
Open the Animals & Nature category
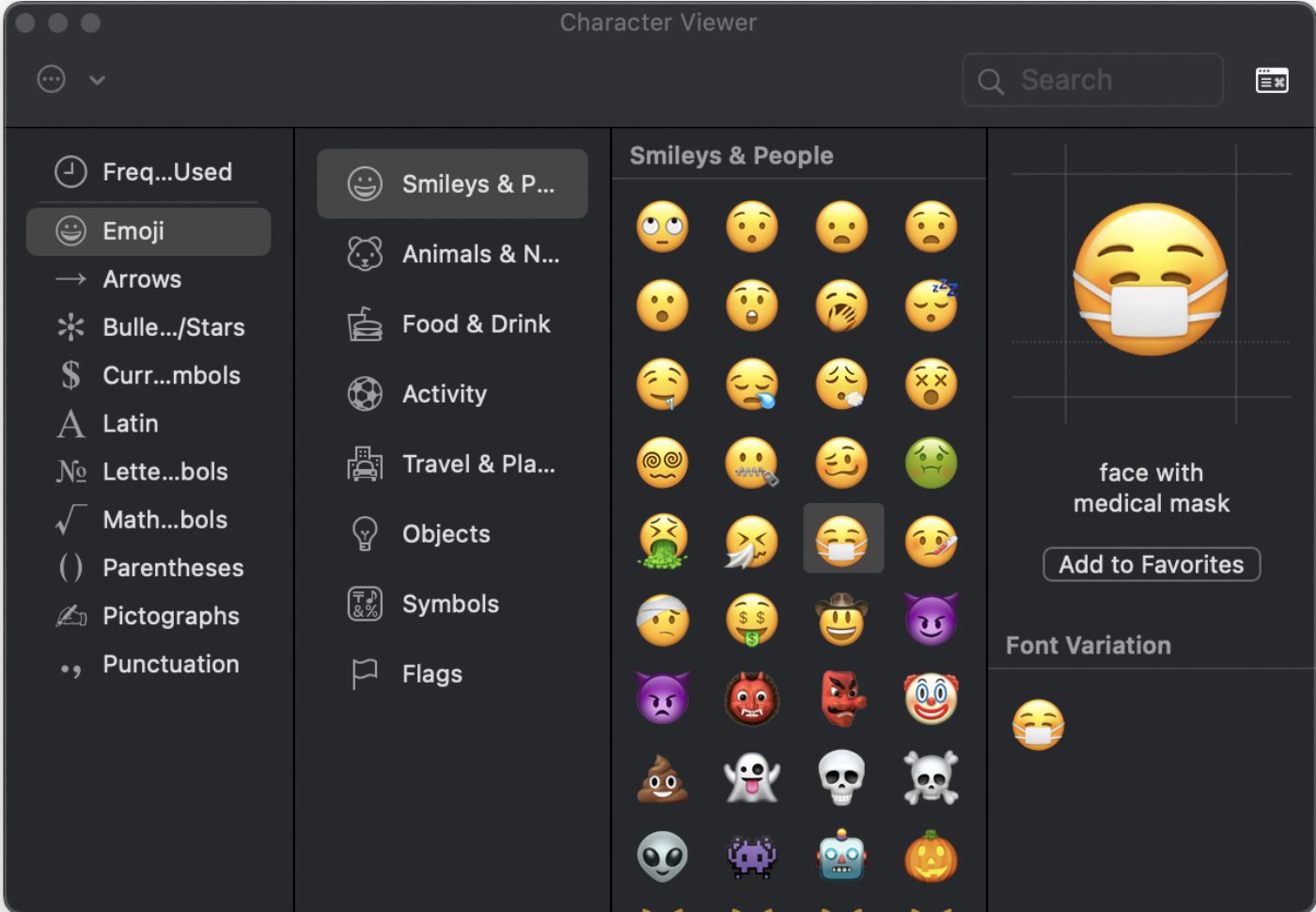(x=453, y=254)
